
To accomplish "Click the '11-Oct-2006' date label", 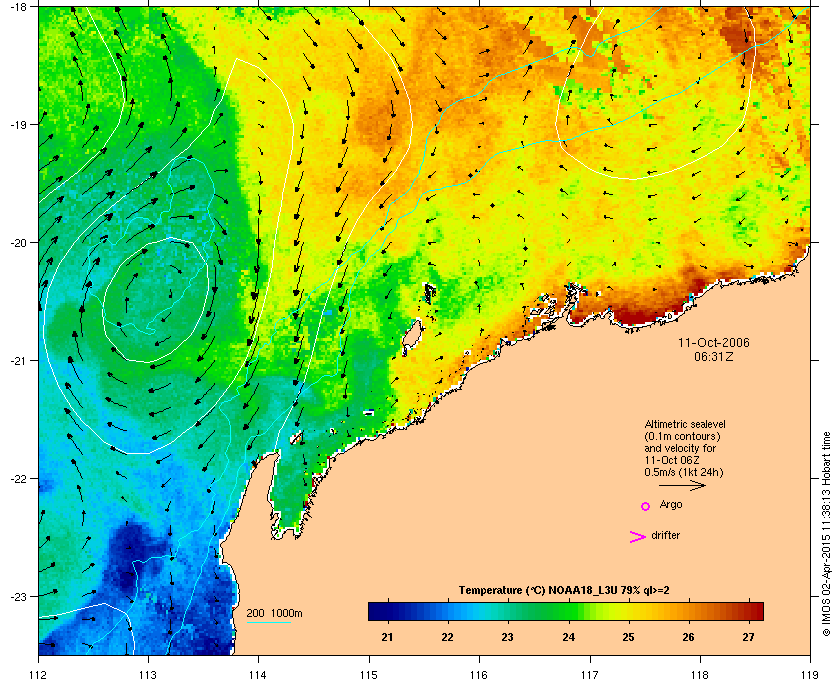I will tap(714, 342).
